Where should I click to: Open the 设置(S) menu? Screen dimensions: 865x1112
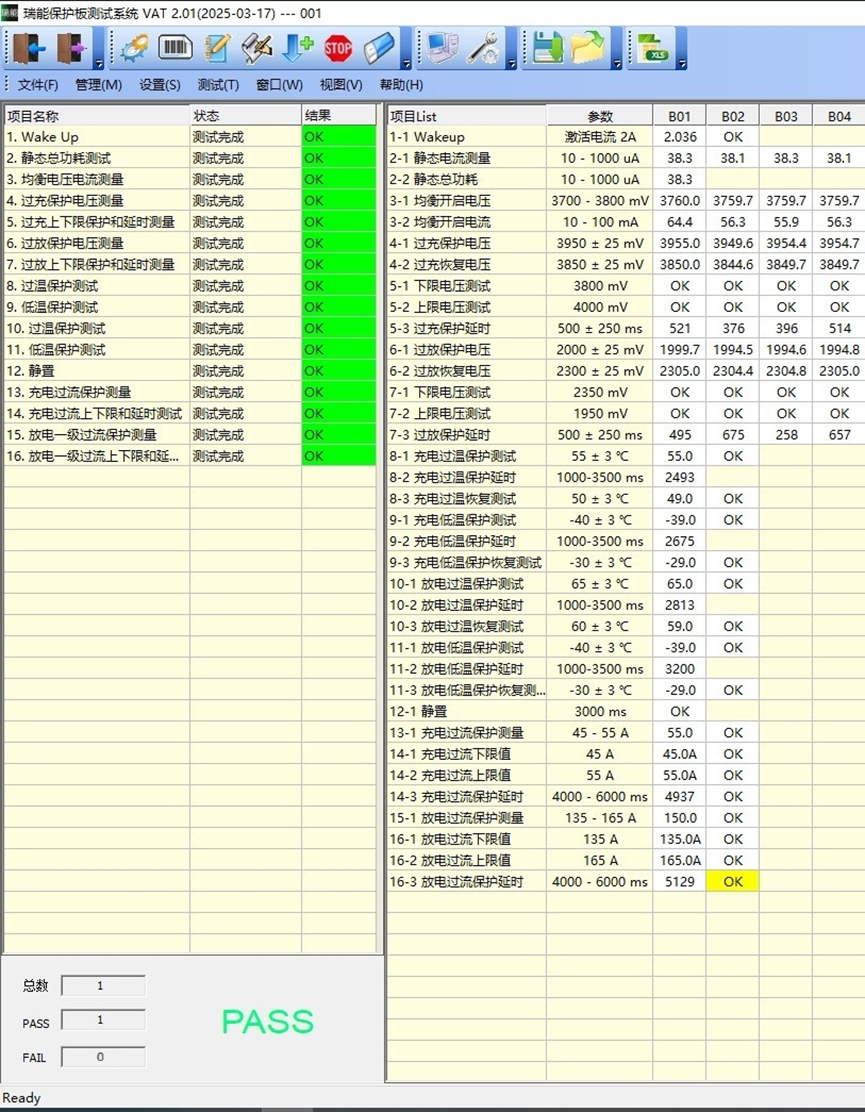(160, 85)
